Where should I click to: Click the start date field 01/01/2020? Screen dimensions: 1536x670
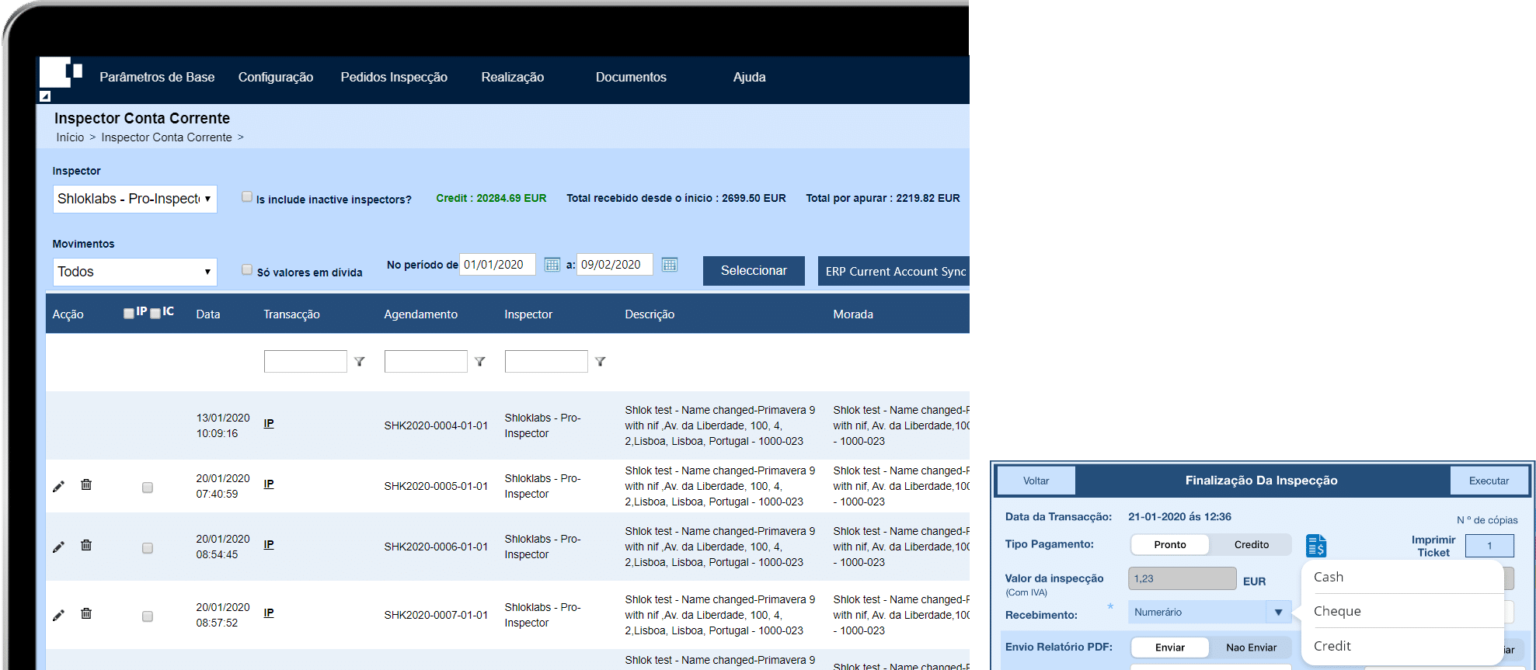click(498, 265)
